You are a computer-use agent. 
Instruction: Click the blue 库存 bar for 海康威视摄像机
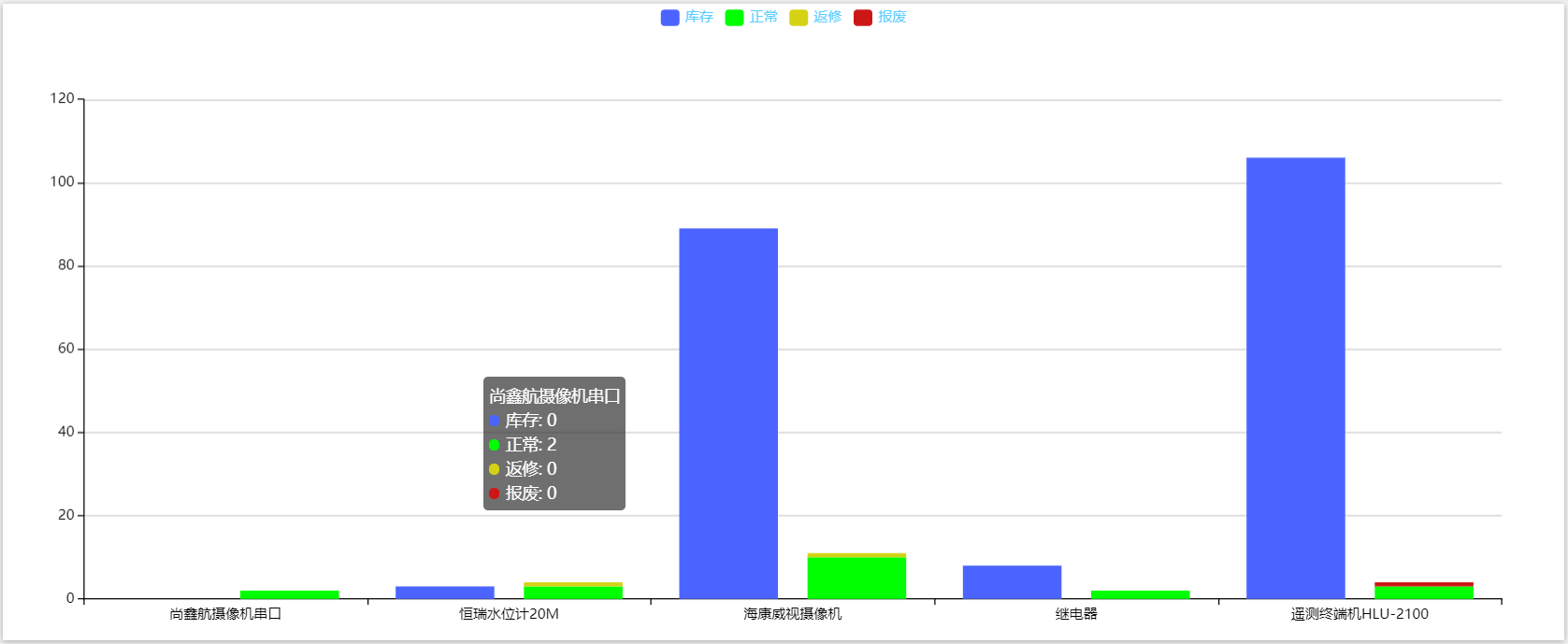click(728, 413)
